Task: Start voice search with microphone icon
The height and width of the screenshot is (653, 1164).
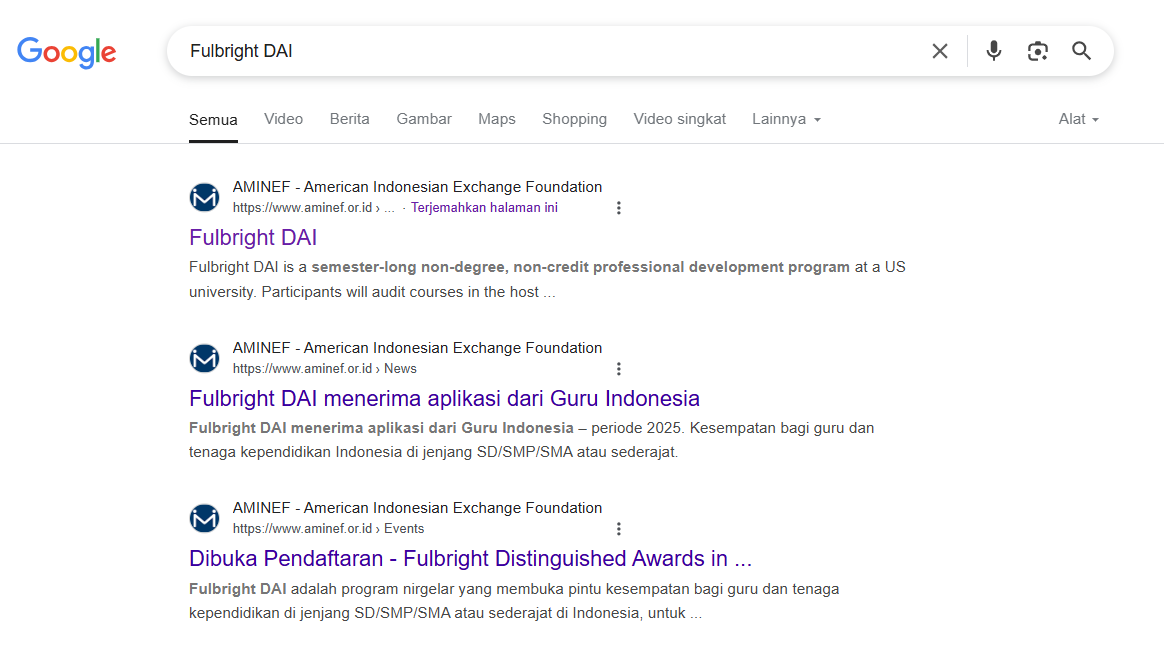Action: (x=993, y=51)
